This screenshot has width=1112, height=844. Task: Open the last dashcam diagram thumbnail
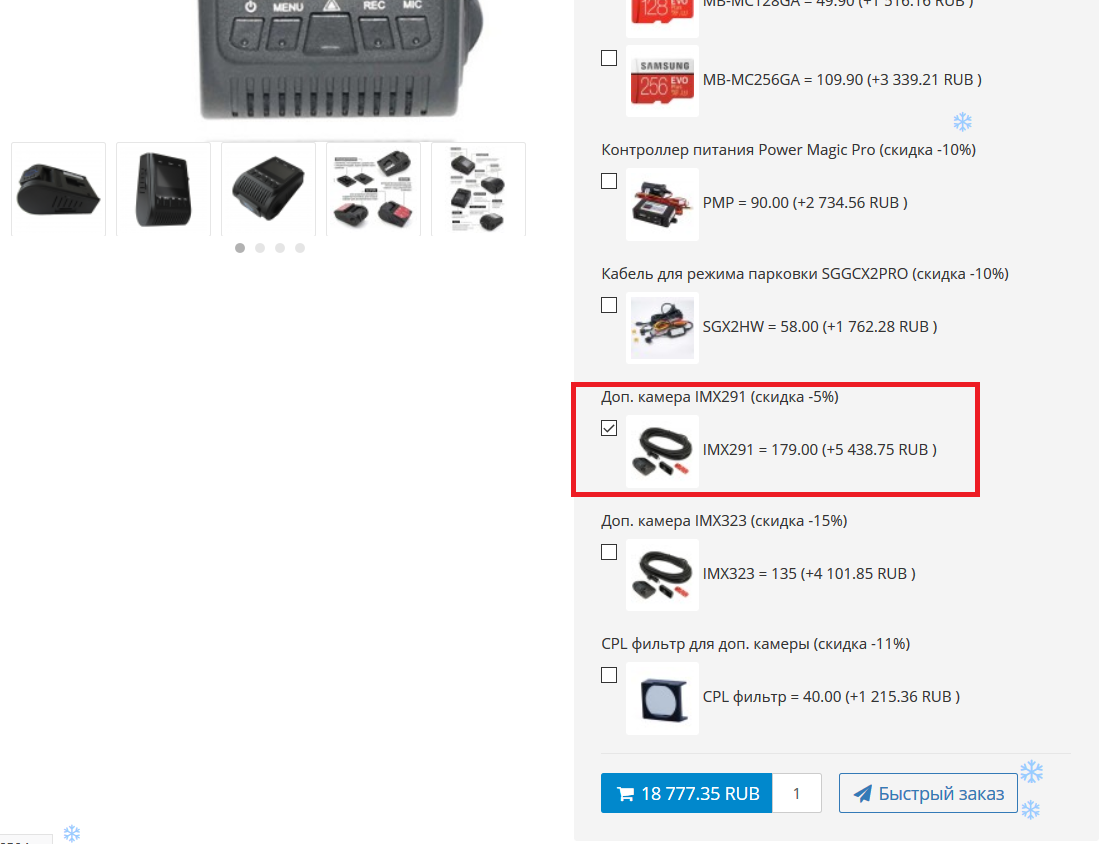click(479, 189)
